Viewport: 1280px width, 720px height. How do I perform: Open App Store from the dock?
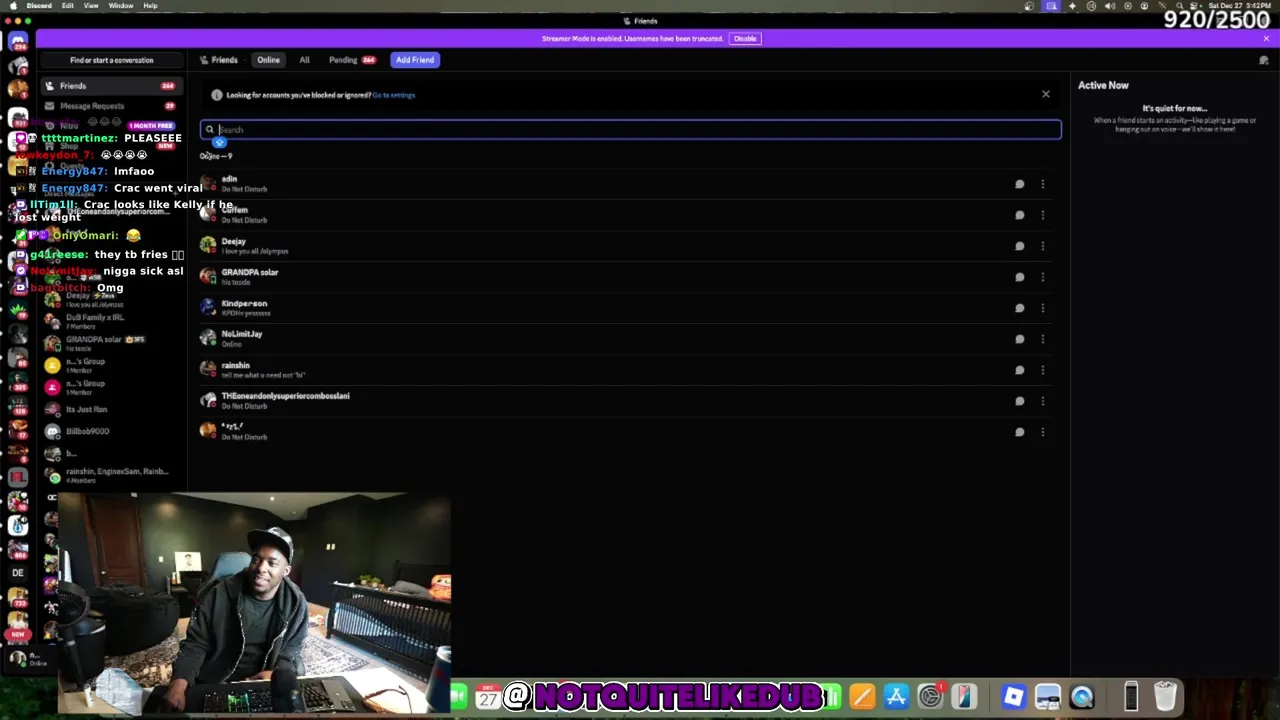896,697
